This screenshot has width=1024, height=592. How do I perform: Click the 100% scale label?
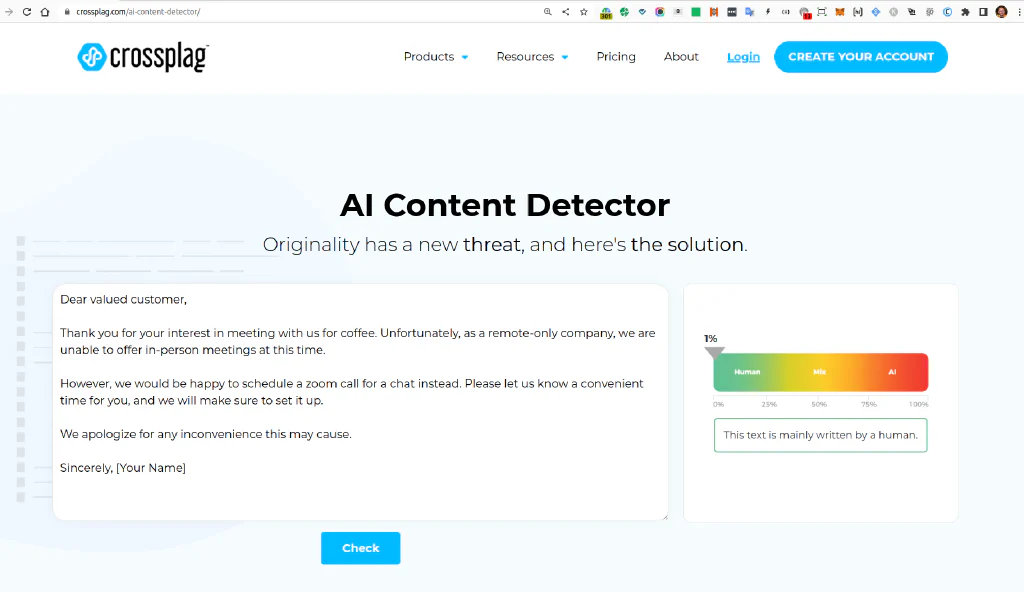coord(918,404)
